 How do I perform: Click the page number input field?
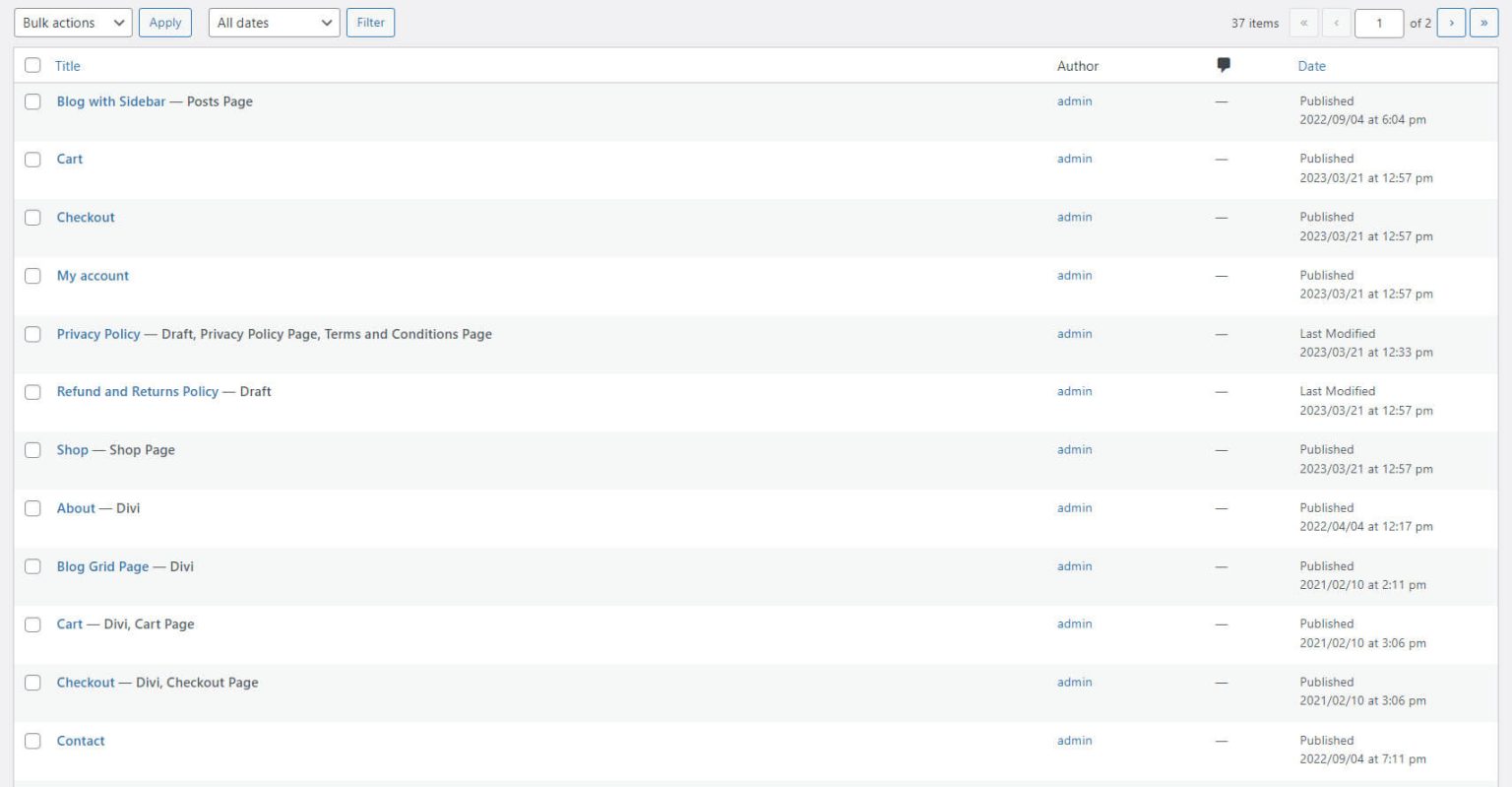click(1379, 23)
